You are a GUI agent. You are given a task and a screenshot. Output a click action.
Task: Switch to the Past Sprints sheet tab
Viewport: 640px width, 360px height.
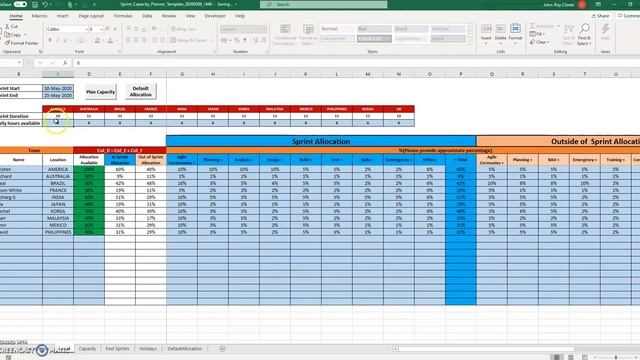(x=117, y=349)
